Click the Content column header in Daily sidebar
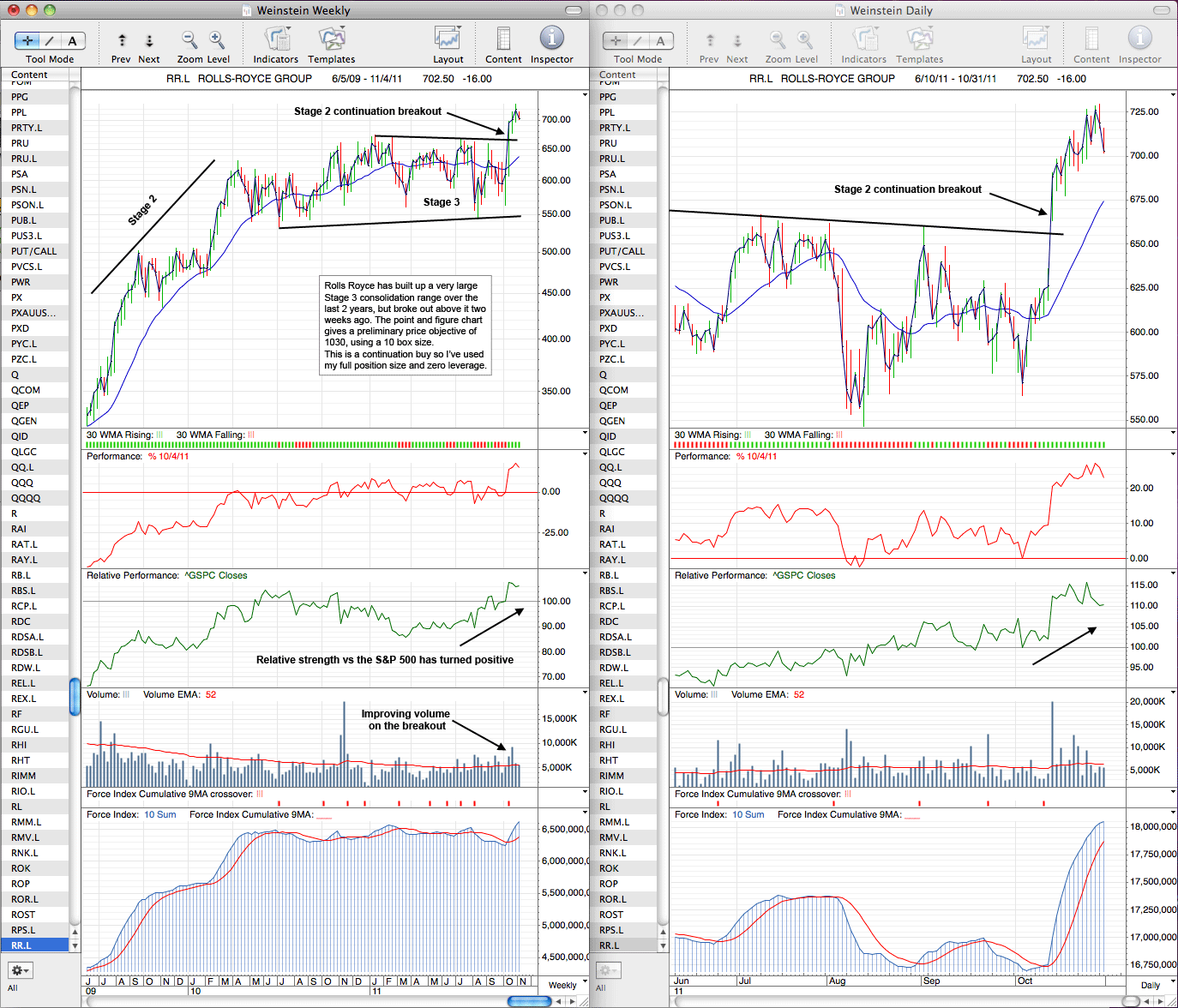Viewport: 1178px width, 1008px height. click(x=622, y=75)
